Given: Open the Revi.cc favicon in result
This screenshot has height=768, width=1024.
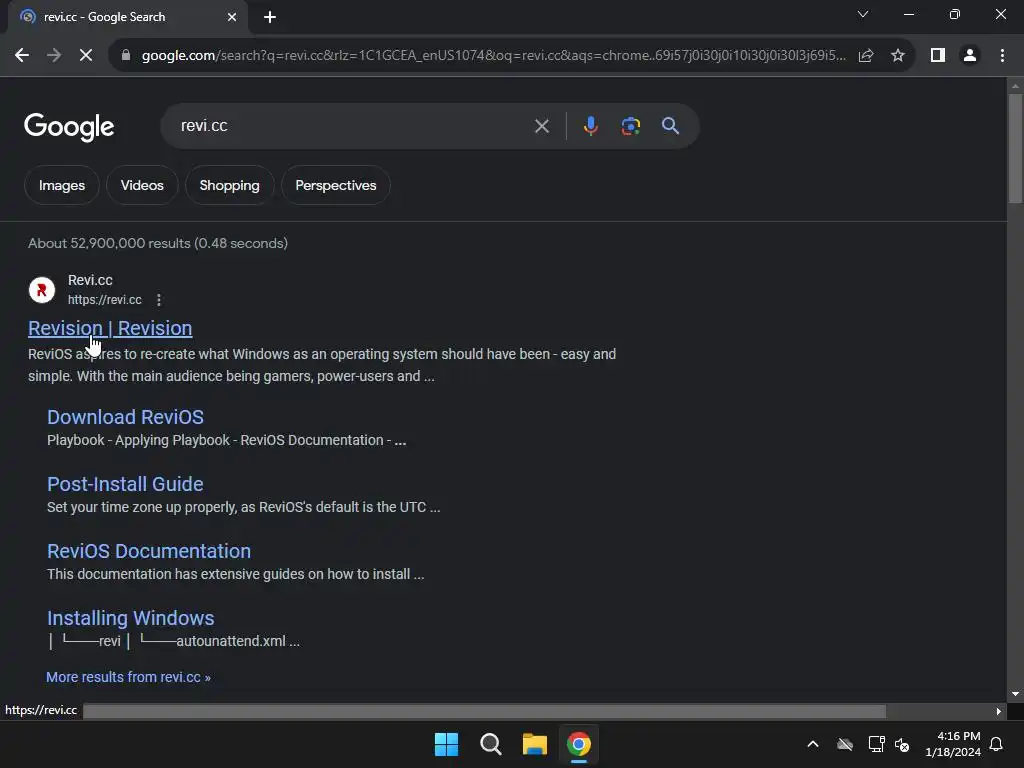Looking at the screenshot, I should coord(42,290).
